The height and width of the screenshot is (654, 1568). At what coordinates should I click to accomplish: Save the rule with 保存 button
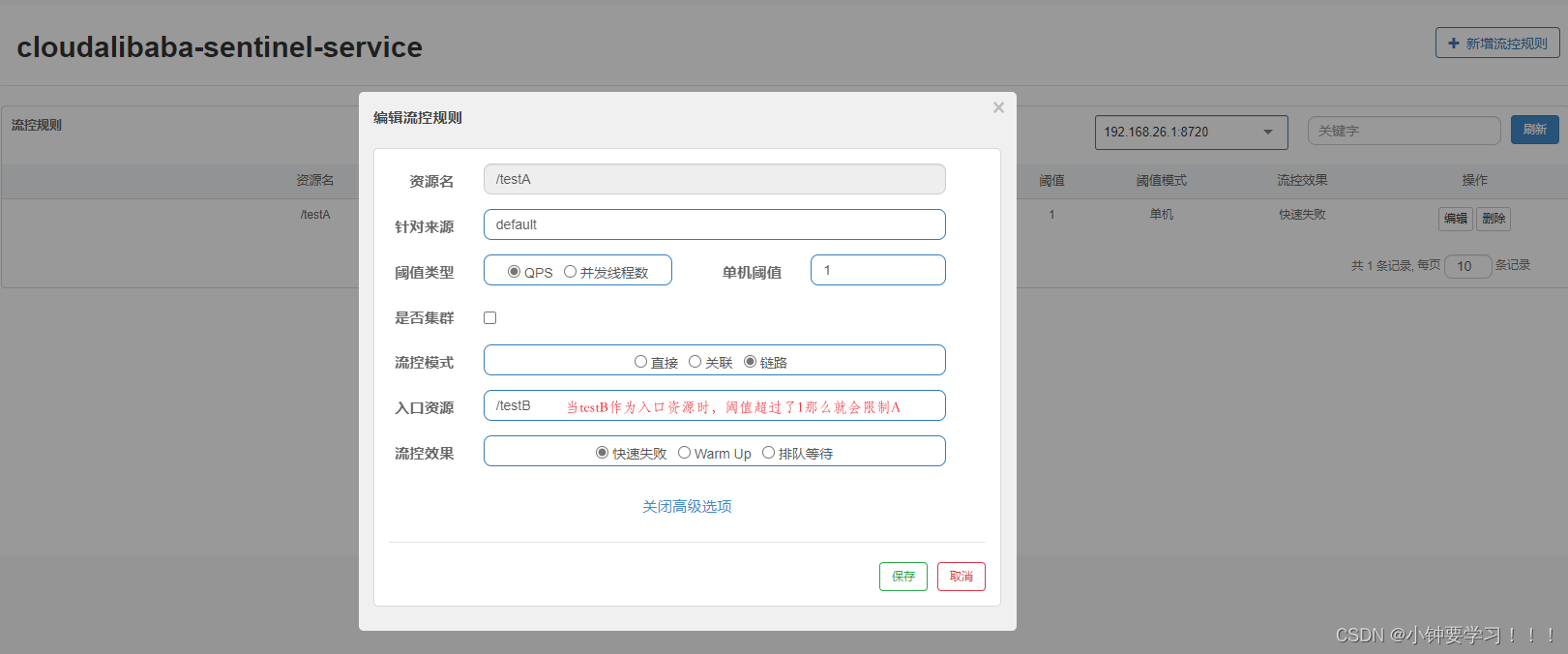point(903,577)
